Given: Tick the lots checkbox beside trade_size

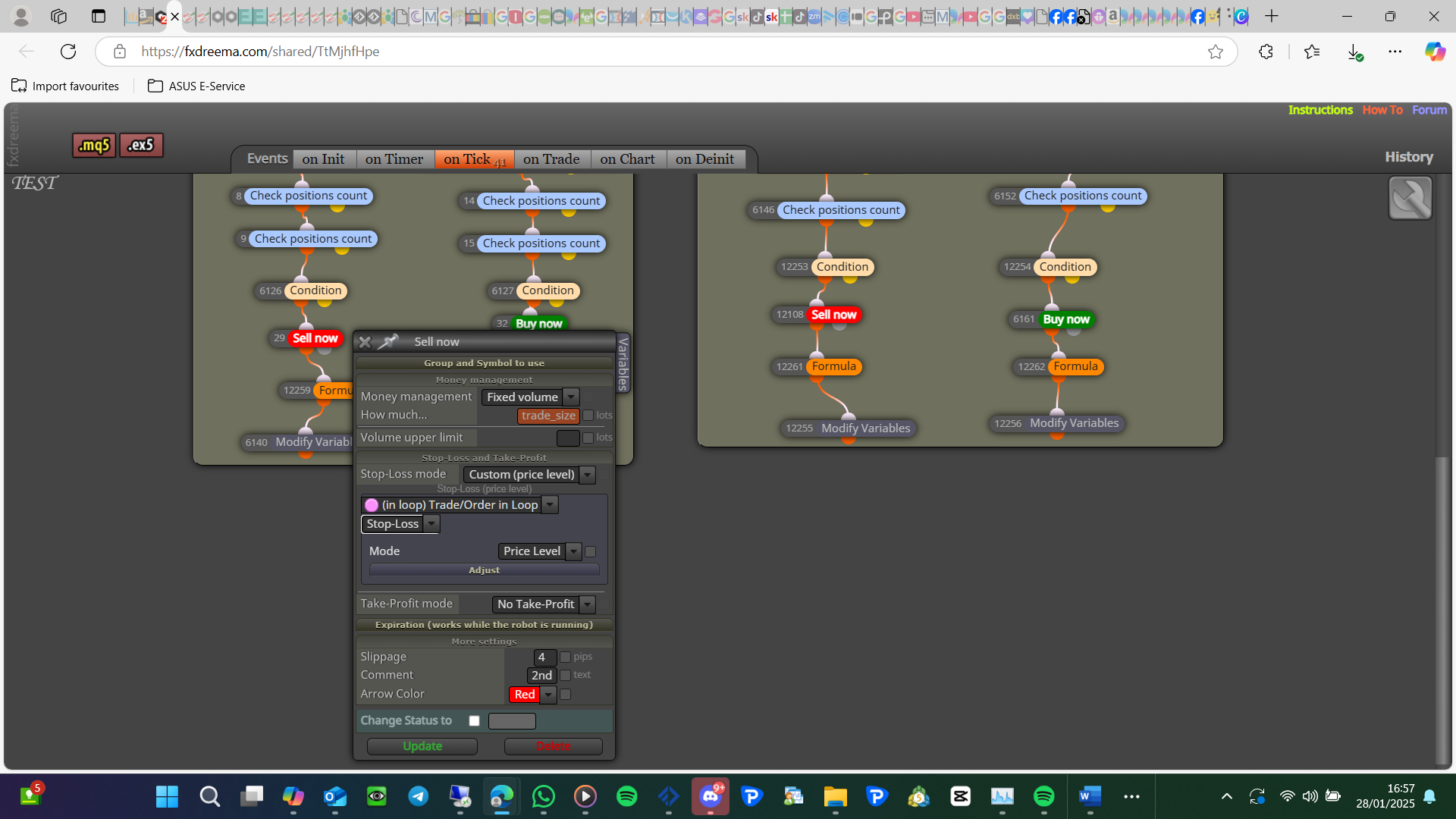Looking at the screenshot, I should point(588,416).
